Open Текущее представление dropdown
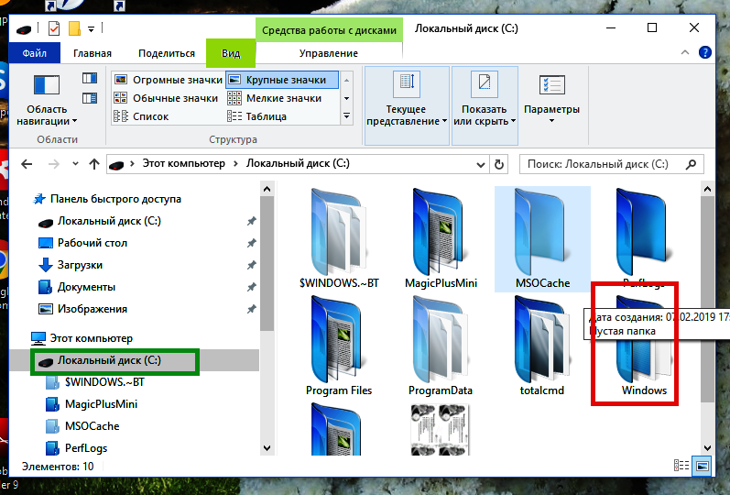This screenshot has width=730, height=495. pyautogui.click(x=406, y=106)
